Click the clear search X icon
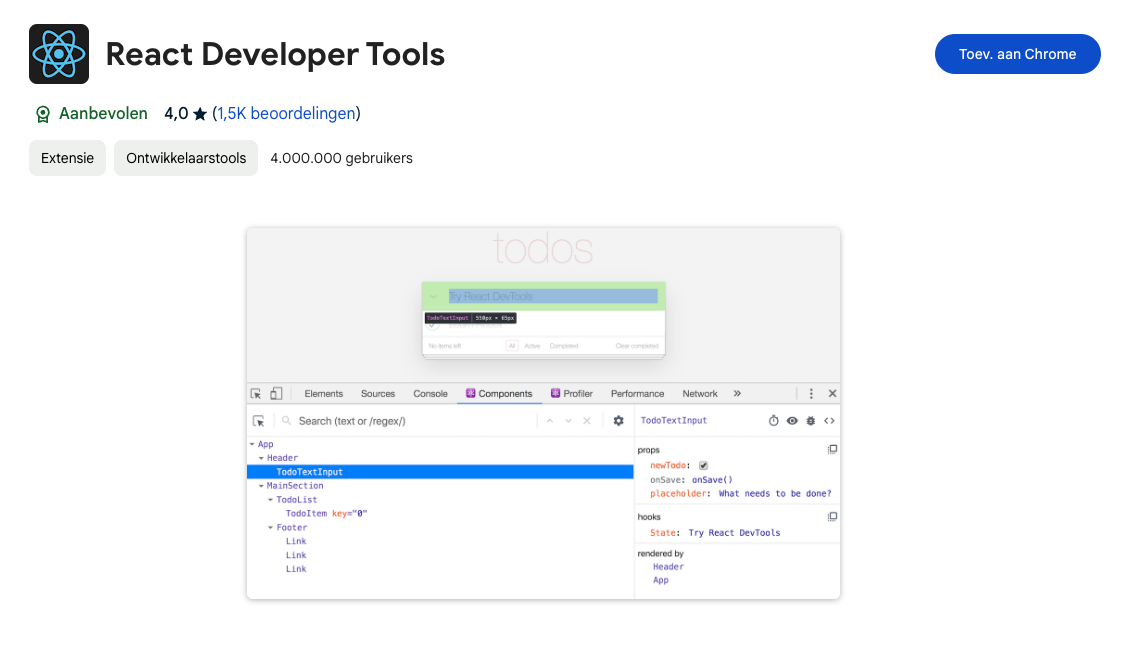The image size is (1136, 654). (x=587, y=421)
